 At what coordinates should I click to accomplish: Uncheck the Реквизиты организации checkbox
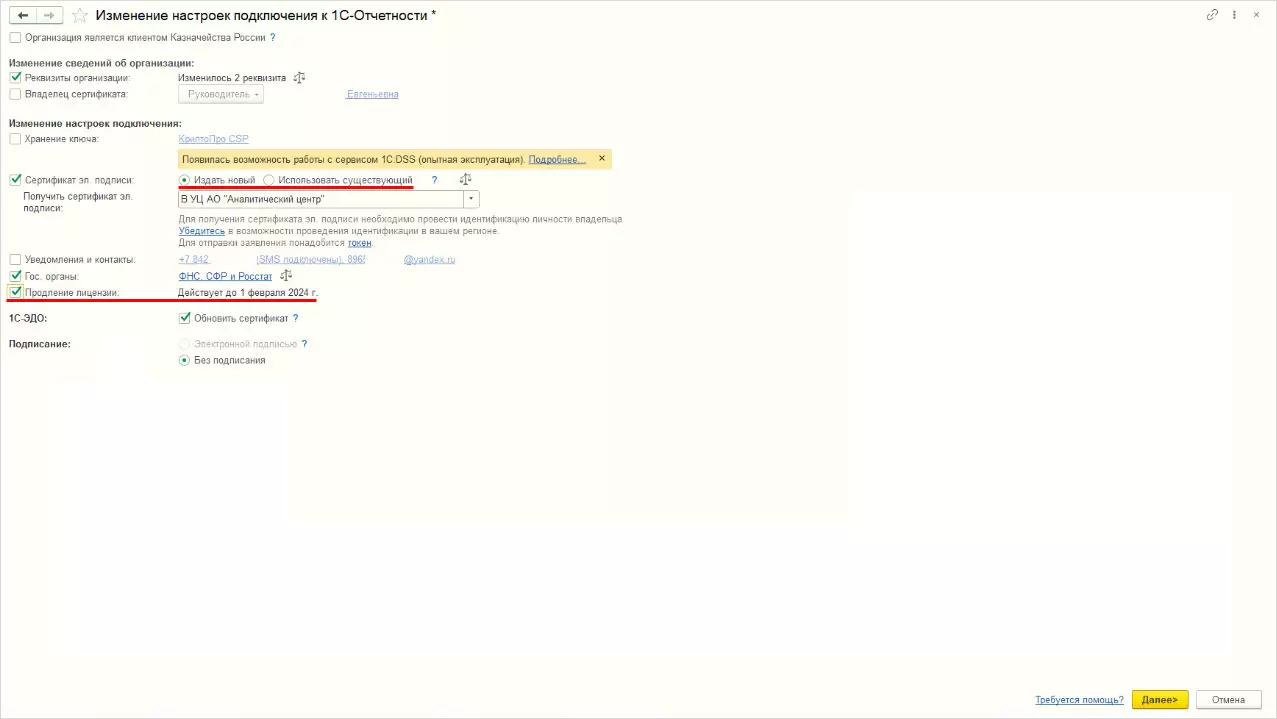tap(15, 77)
